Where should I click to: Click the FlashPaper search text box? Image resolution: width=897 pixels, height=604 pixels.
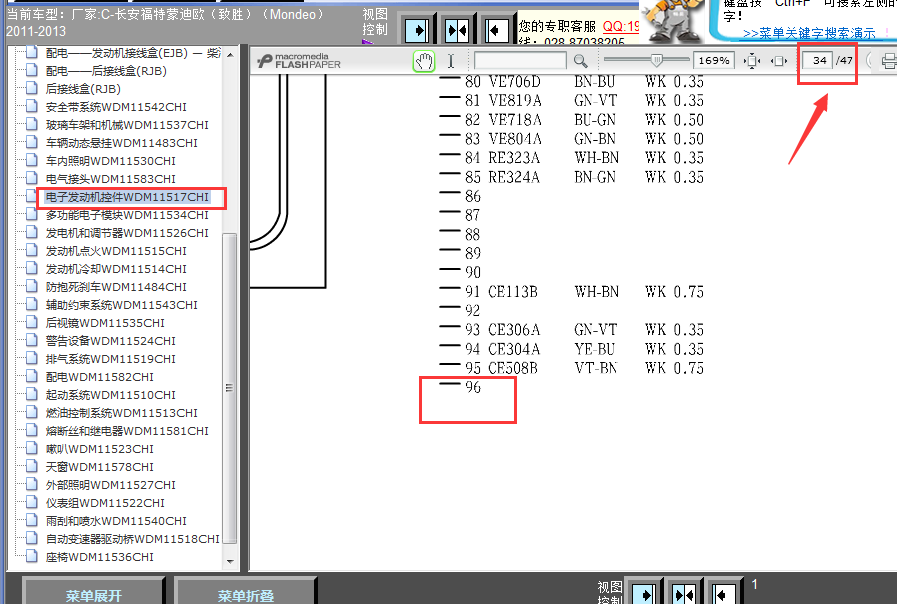coord(519,61)
